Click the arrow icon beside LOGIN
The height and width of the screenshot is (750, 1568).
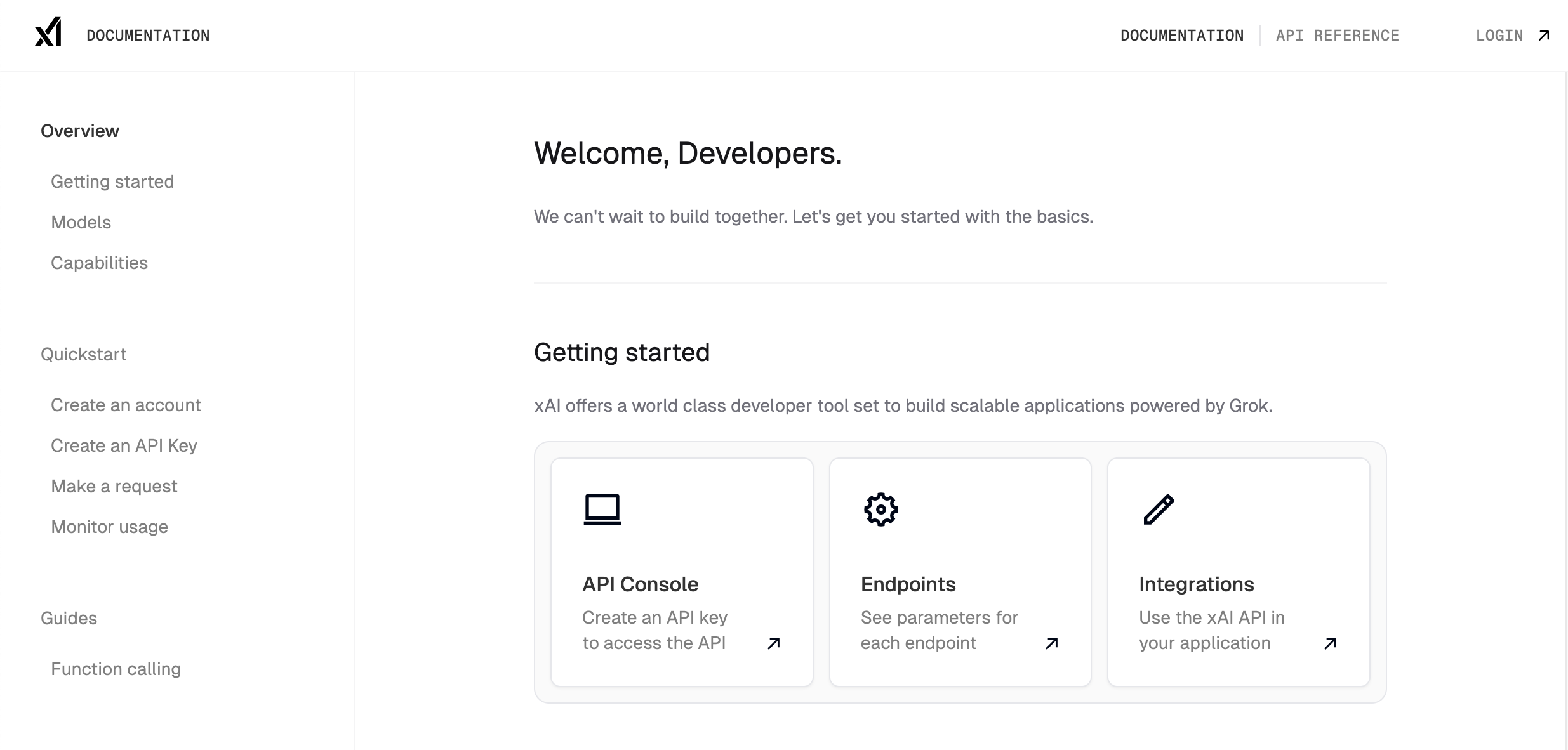(x=1544, y=36)
